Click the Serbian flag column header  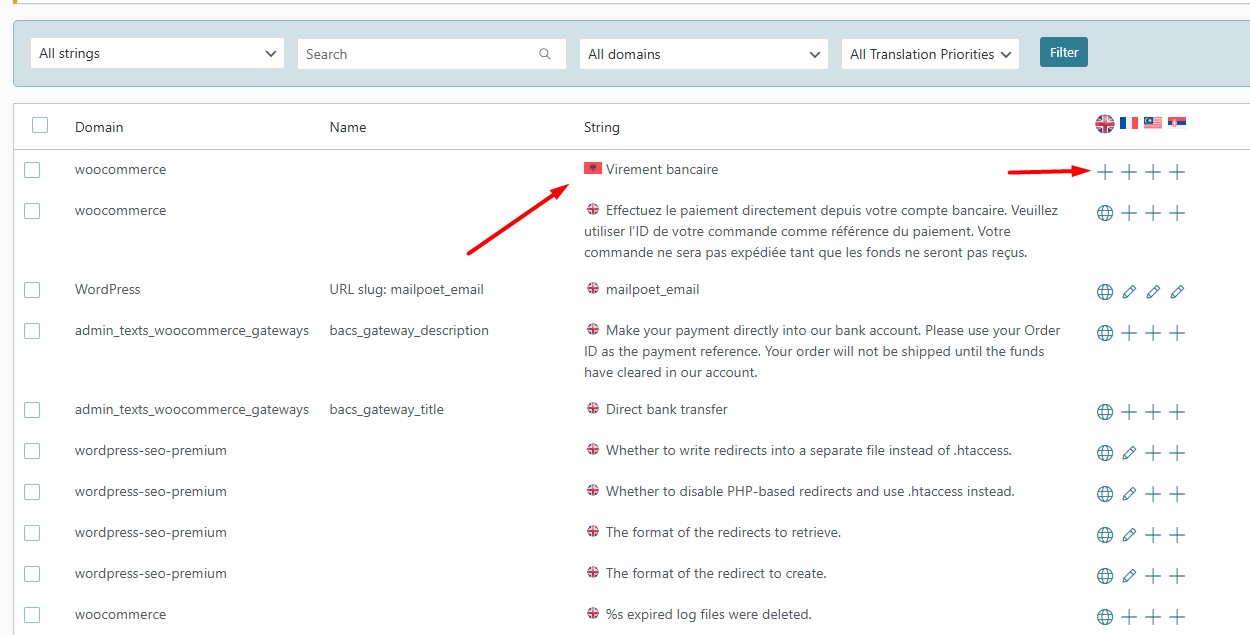point(1178,123)
